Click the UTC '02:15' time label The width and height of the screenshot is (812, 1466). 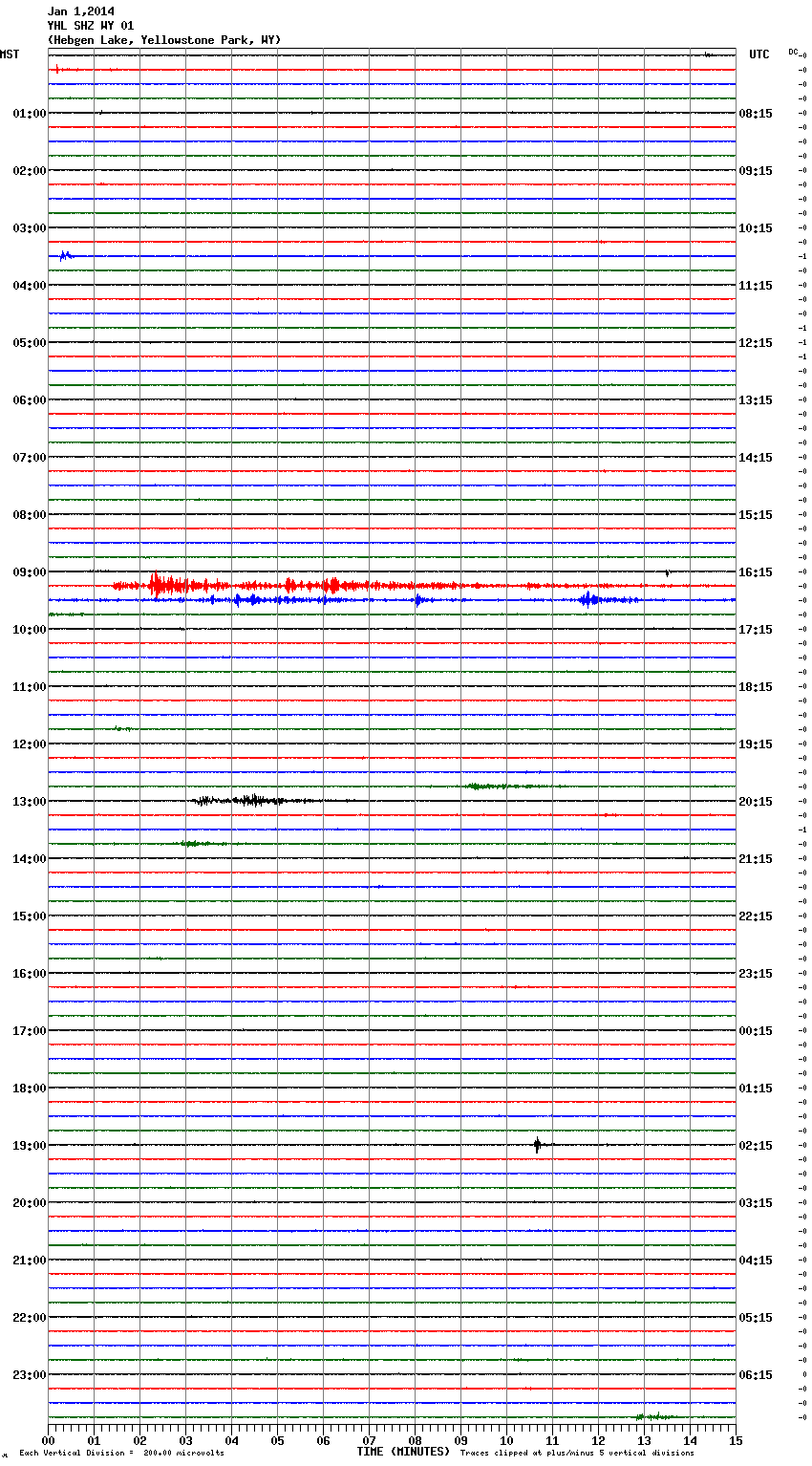[x=756, y=1146]
